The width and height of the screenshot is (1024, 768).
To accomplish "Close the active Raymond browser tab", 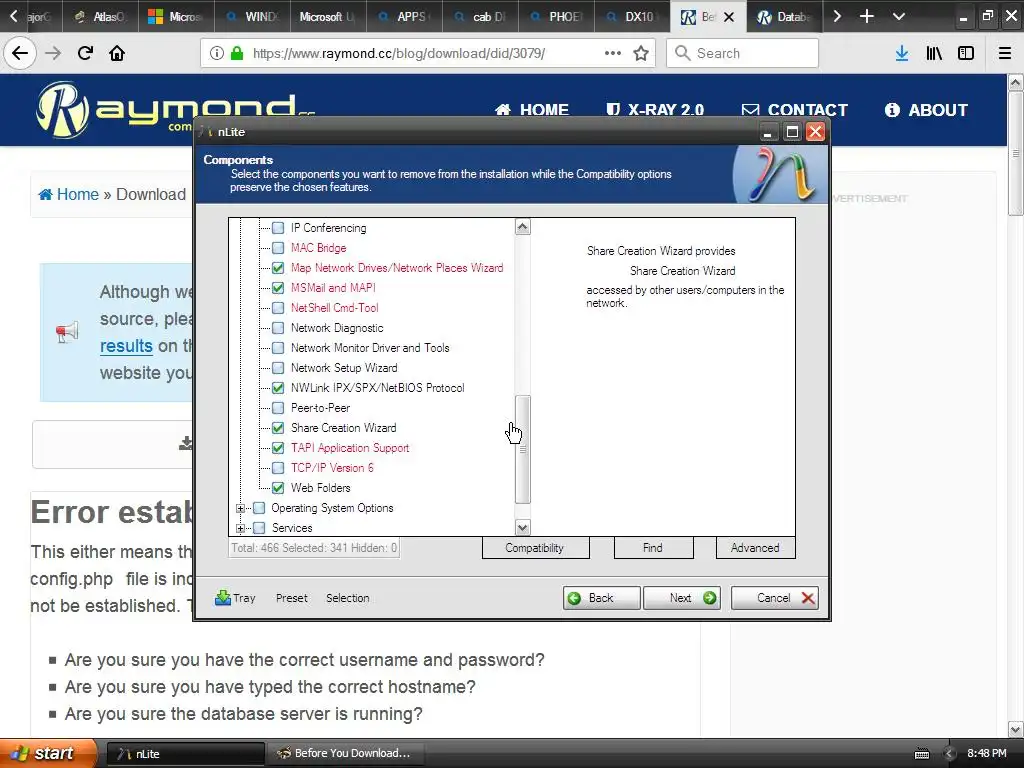I will click(x=729, y=17).
